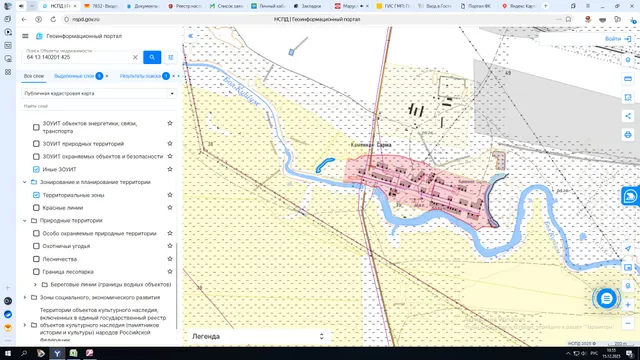Open advanced search filter settings icon

click(171, 57)
